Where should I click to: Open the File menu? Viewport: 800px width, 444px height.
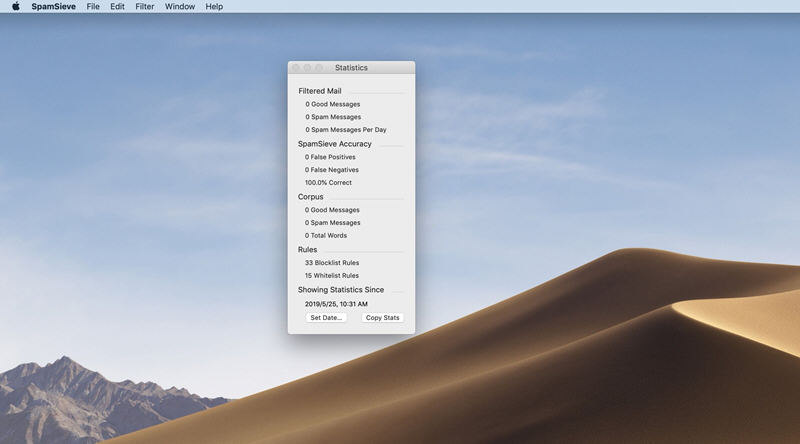(x=93, y=7)
